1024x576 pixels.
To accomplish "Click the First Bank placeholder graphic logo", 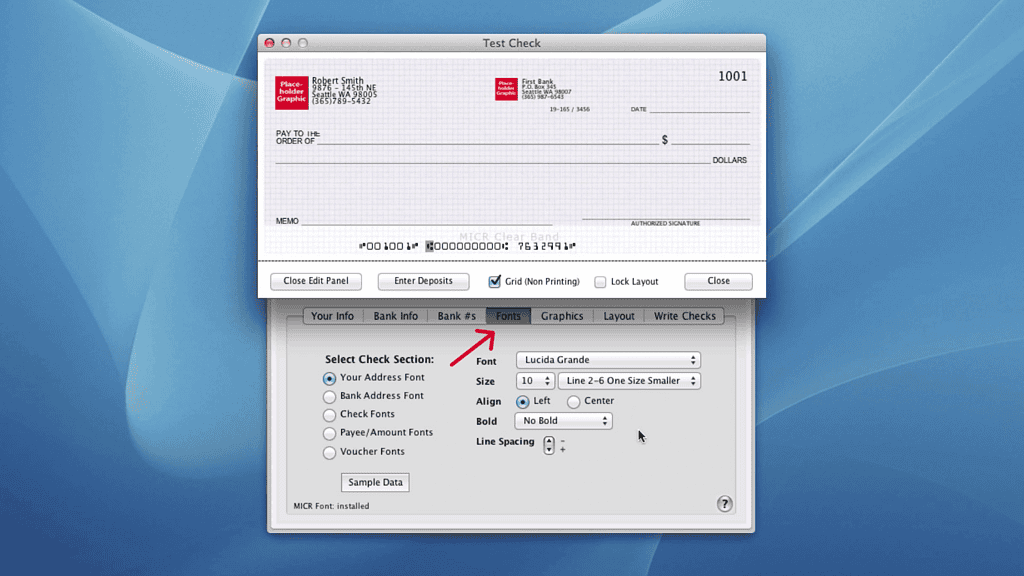I will tap(506, 89).
